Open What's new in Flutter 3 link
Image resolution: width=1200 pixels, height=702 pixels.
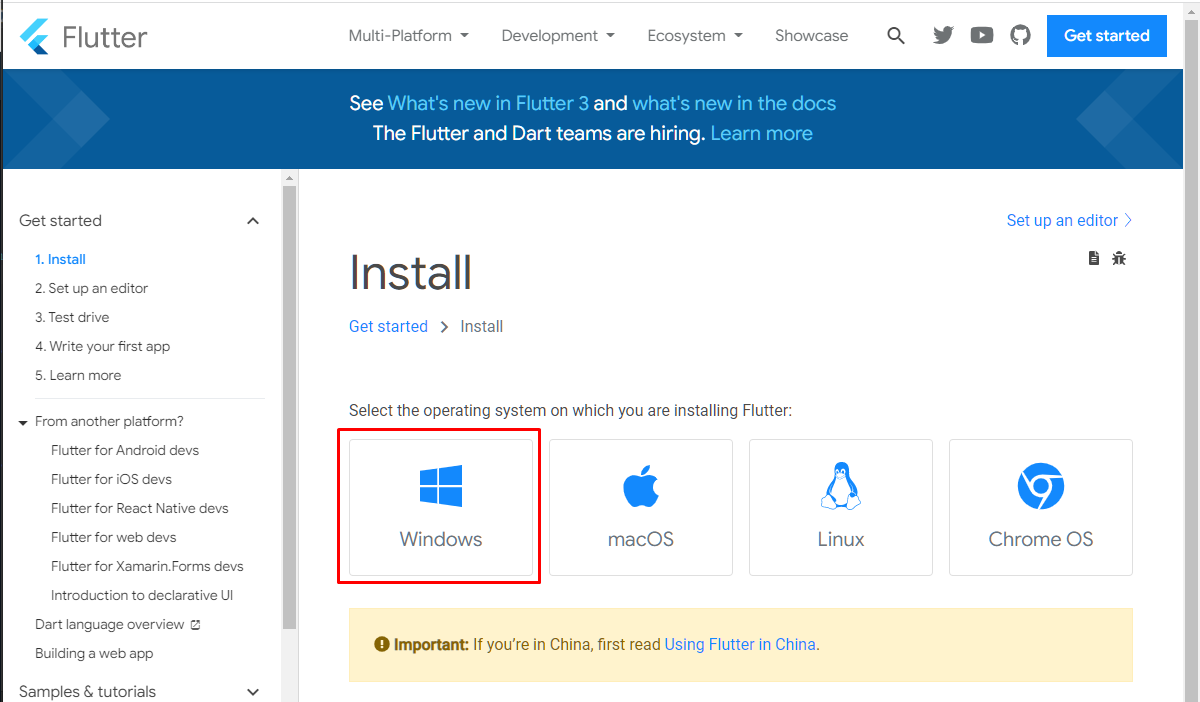pyautogui.click(x=488, y=103)
